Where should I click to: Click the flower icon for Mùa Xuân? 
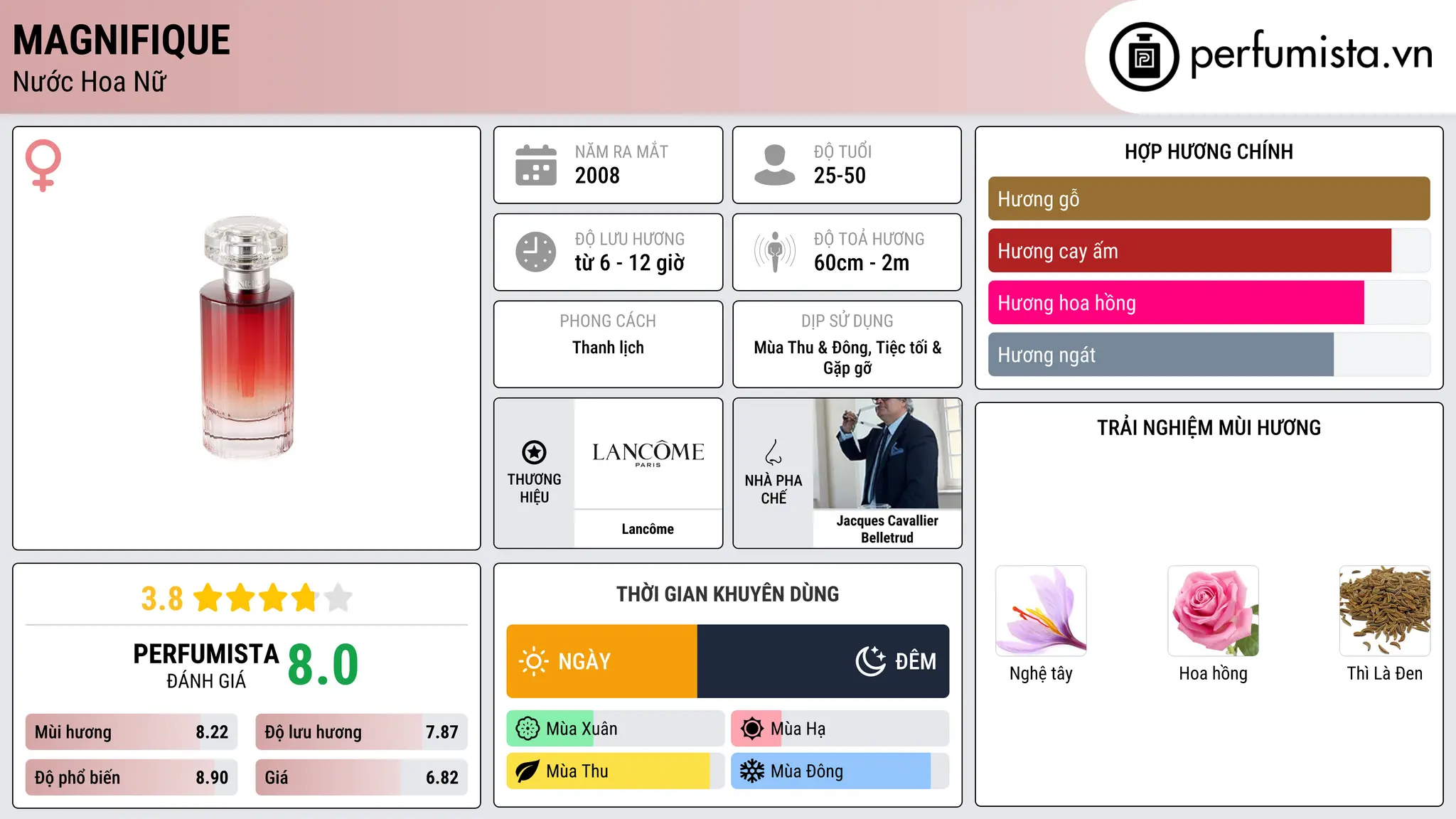[528, 729]
